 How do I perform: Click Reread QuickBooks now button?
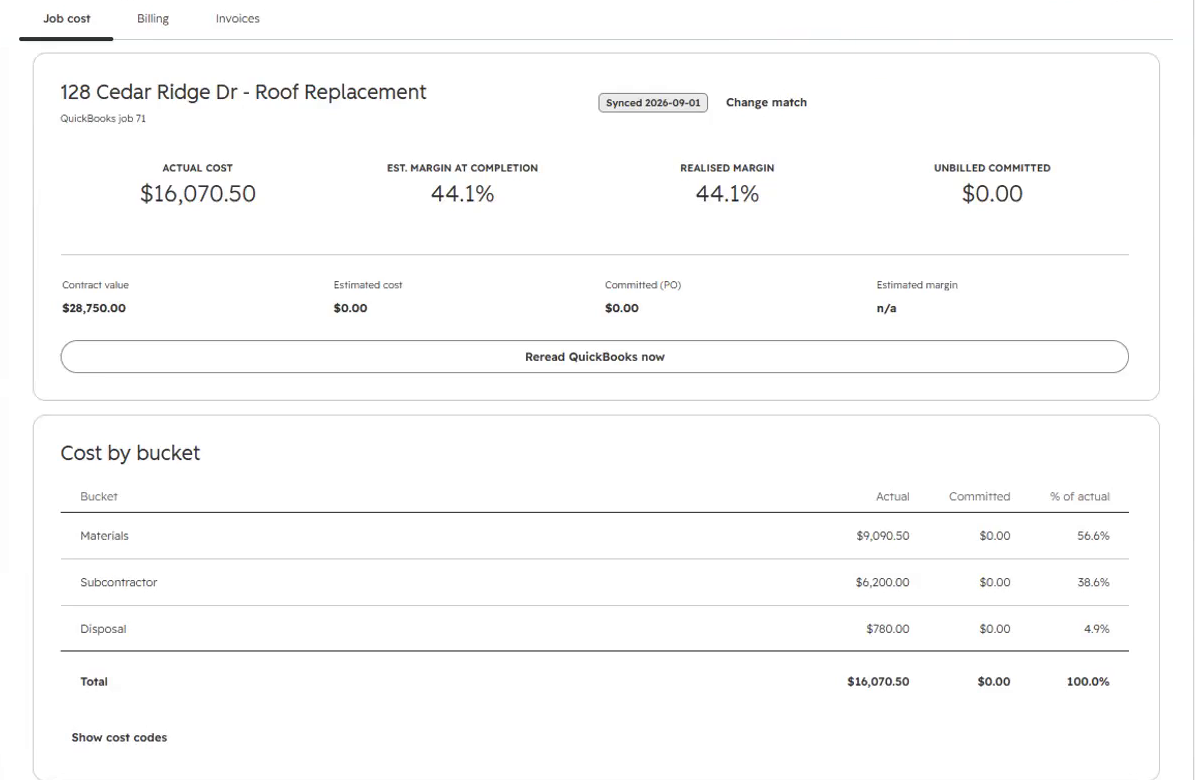594,357
